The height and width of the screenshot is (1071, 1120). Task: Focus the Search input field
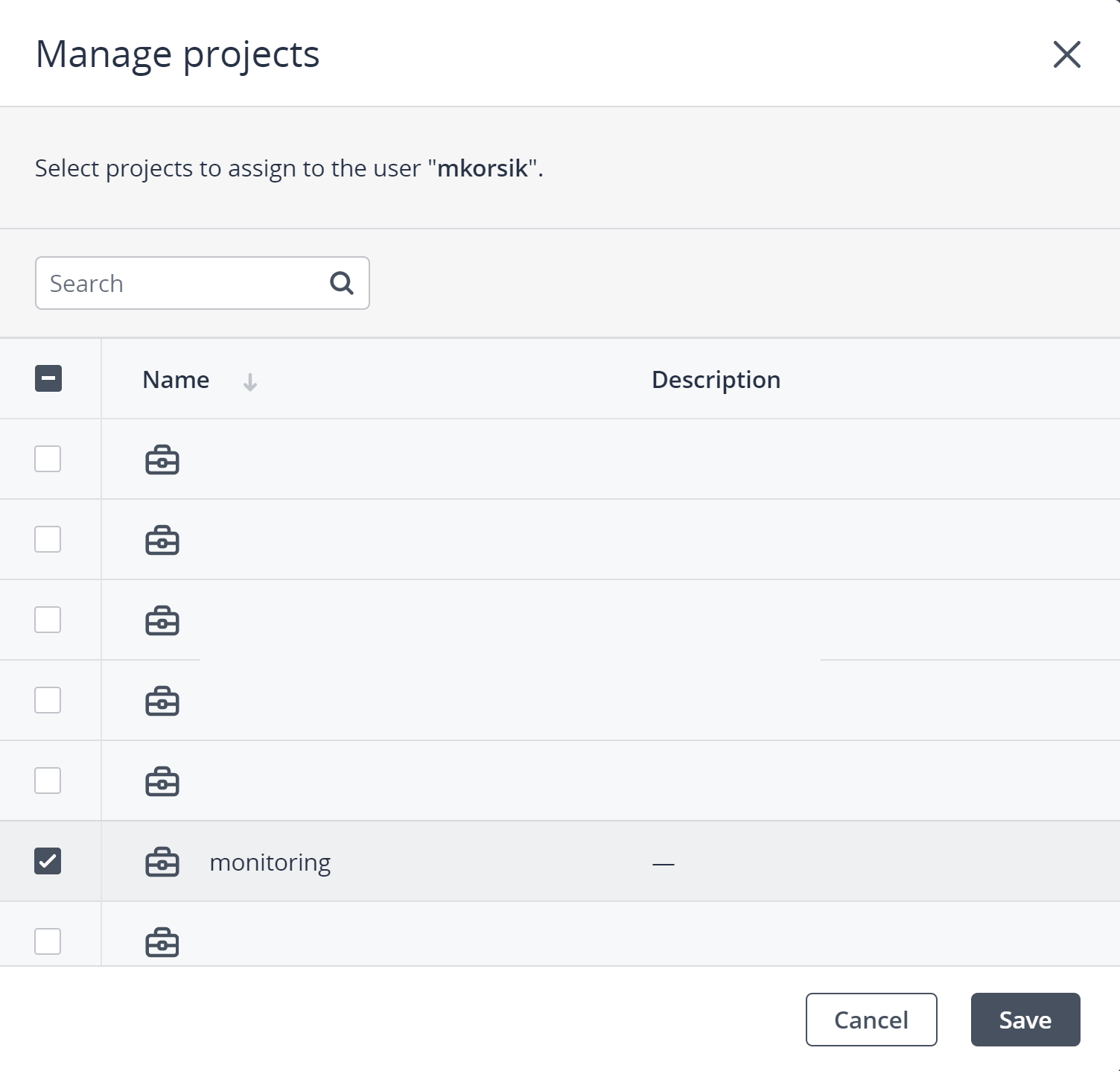pos(203,283)
